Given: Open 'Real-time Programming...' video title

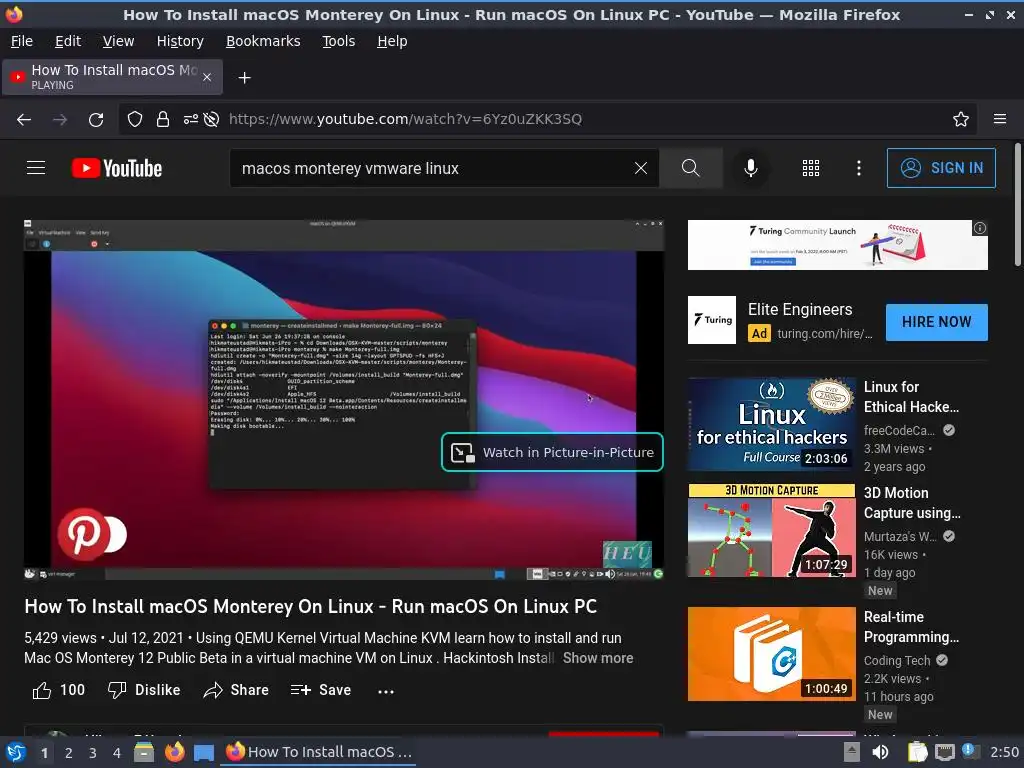Looking at the screenshot, I should tap(911, 627).
